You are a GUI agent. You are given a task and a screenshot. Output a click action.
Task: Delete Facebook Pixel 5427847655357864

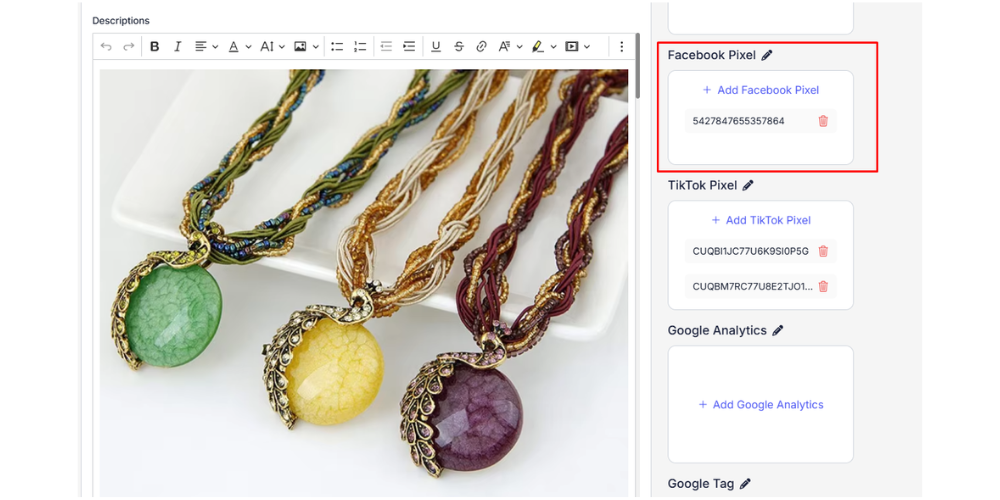coord(823,121)
